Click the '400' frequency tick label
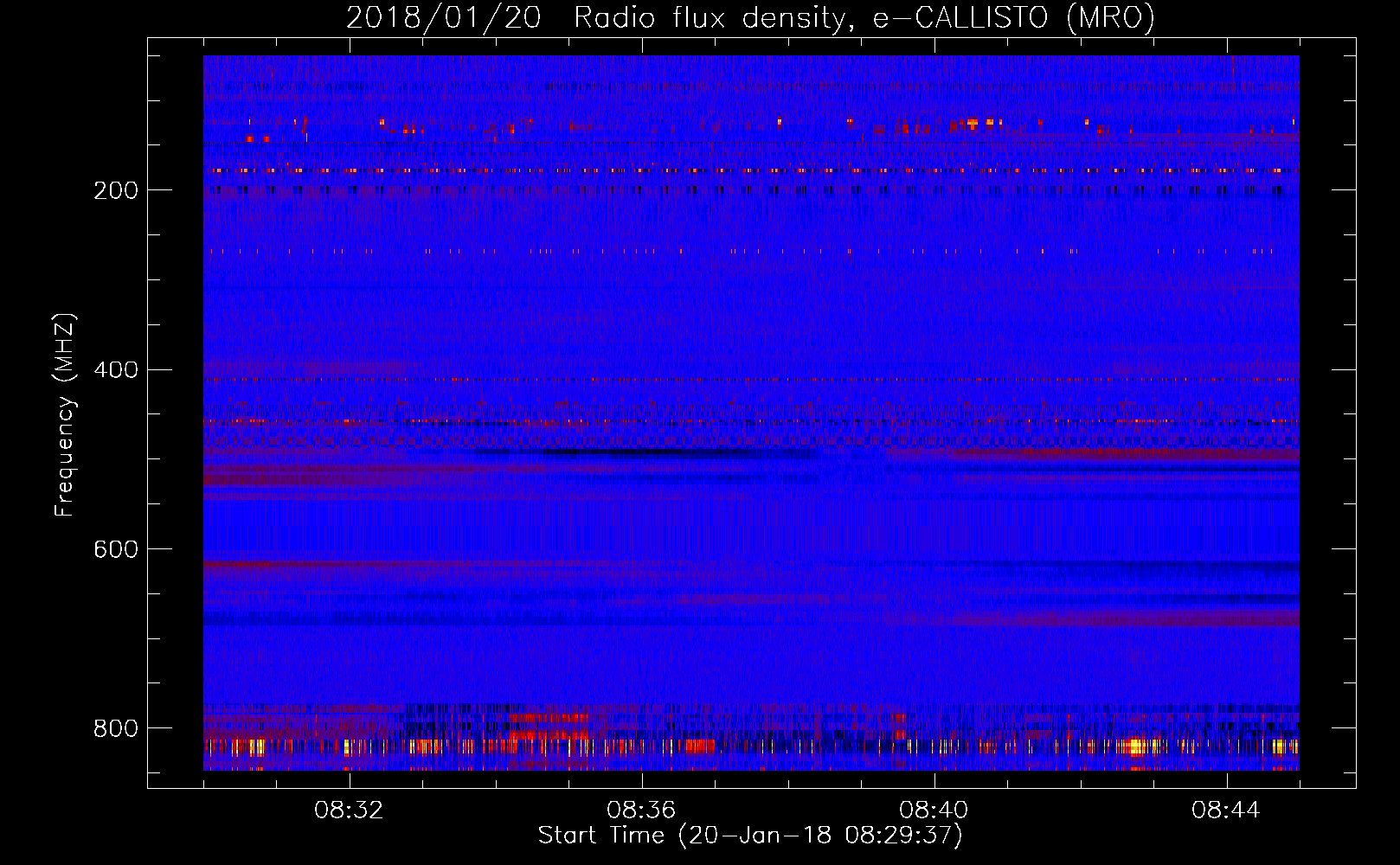 point(116,370)
